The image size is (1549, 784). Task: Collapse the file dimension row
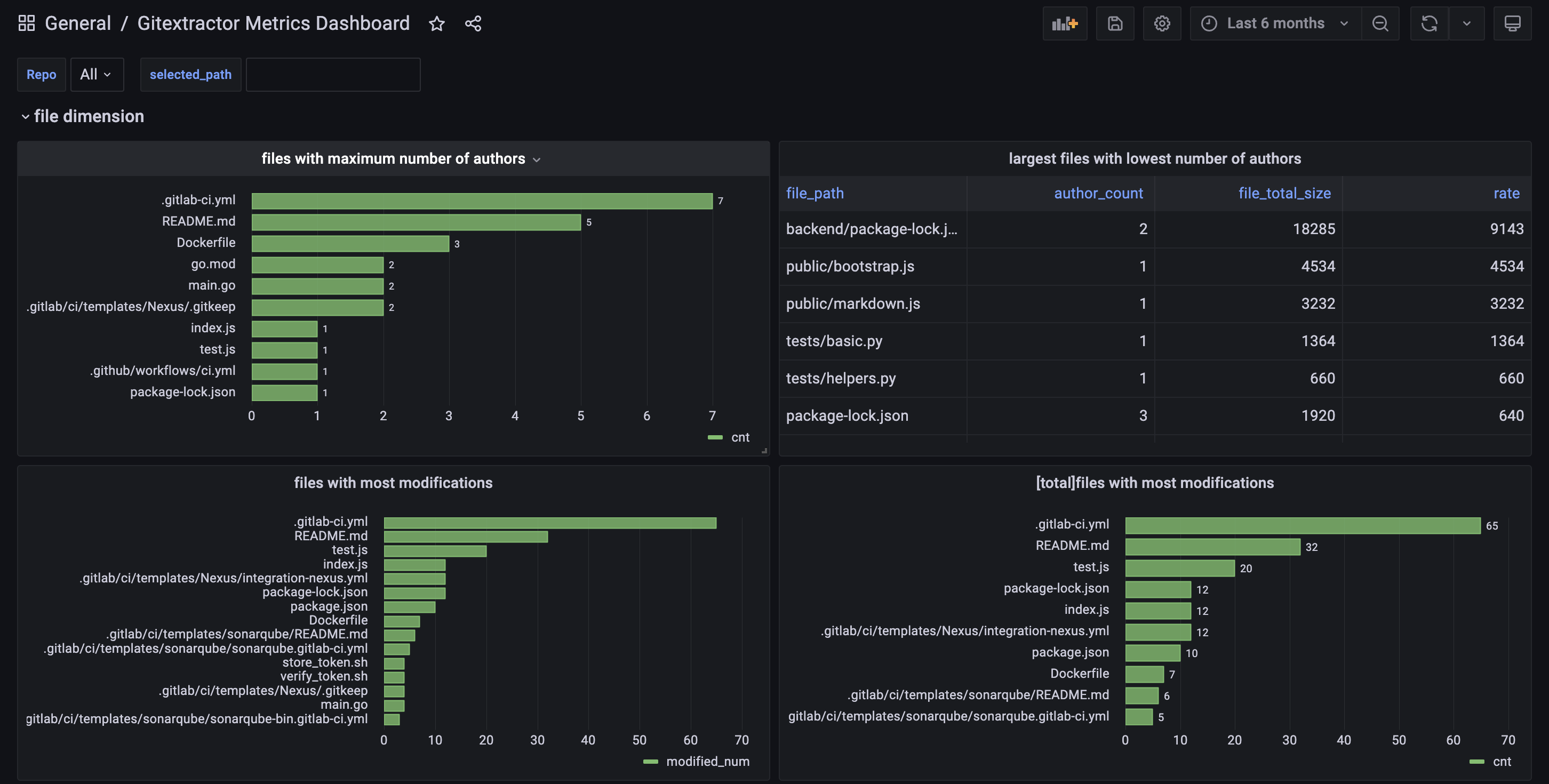click(x=89, y=116)
